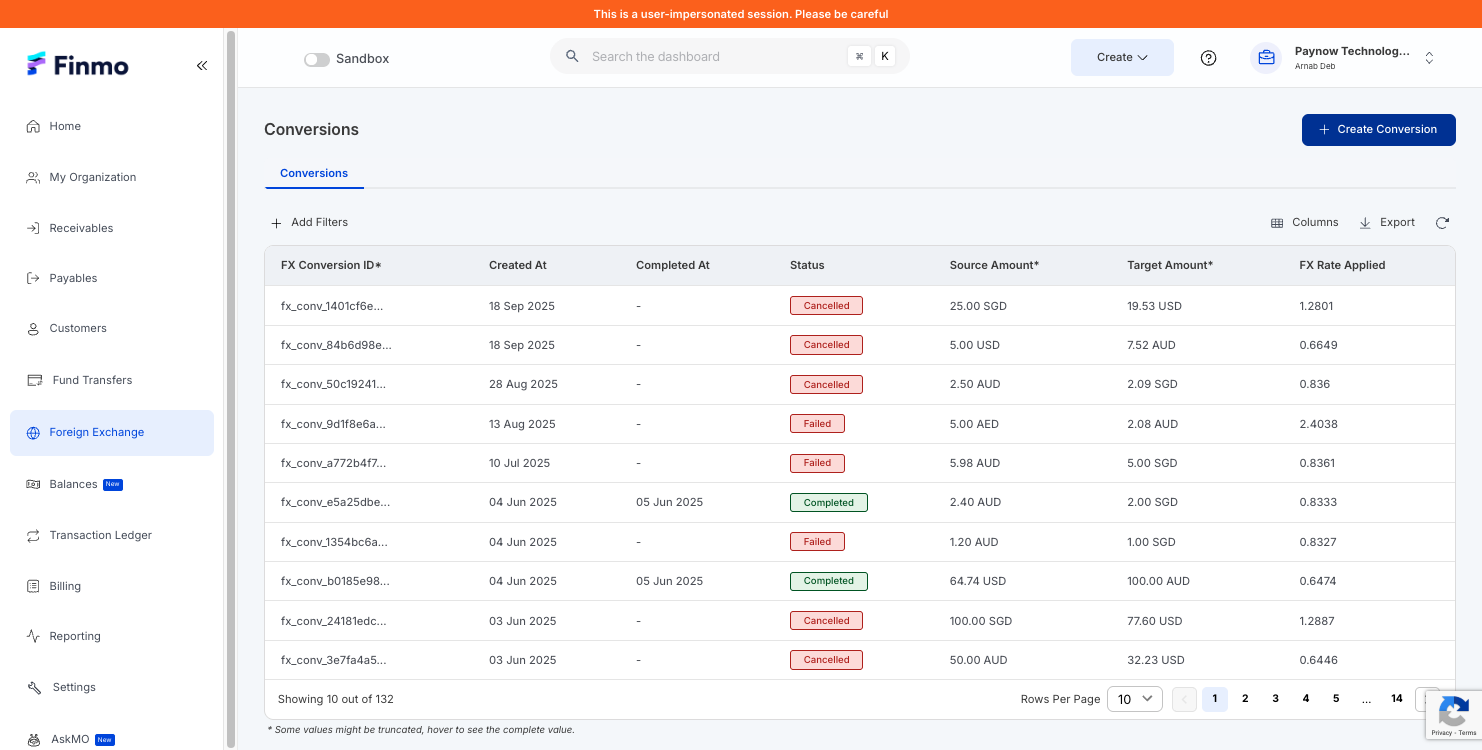Select the Conversions tab
Image resolution: width=1482 pixels, height=750 pixels.
tap(314, 173)
